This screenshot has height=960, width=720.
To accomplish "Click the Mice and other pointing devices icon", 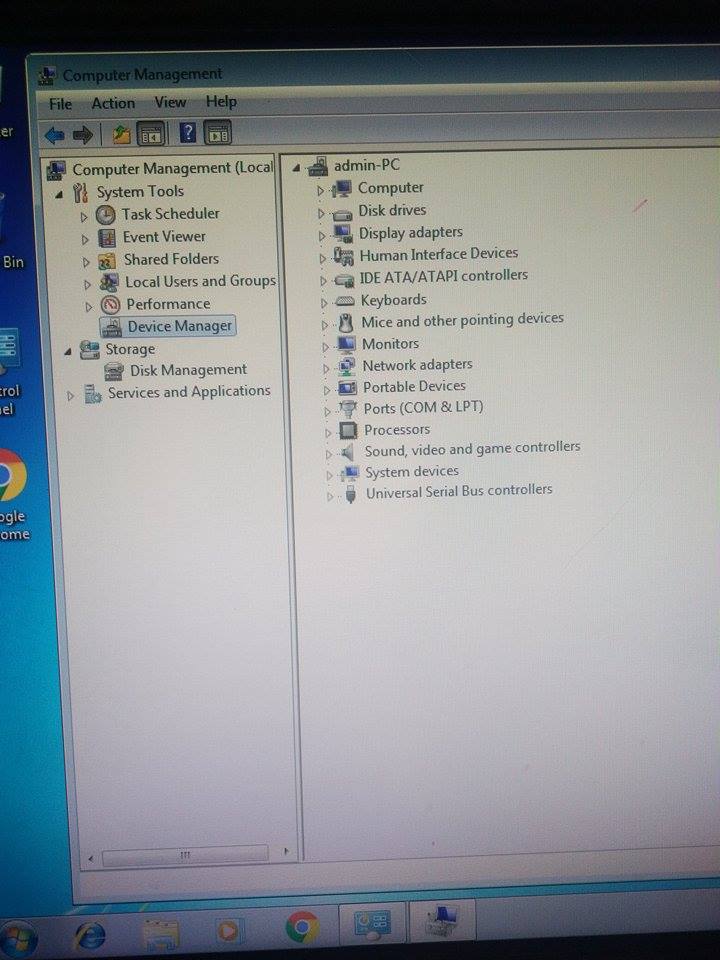I will [346, 322].
